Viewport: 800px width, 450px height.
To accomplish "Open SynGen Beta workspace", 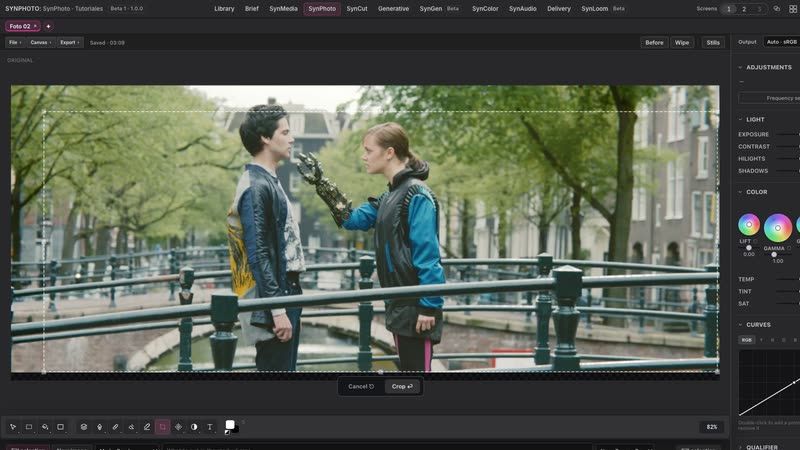I will pyautogui.click(x=439, y=9).
